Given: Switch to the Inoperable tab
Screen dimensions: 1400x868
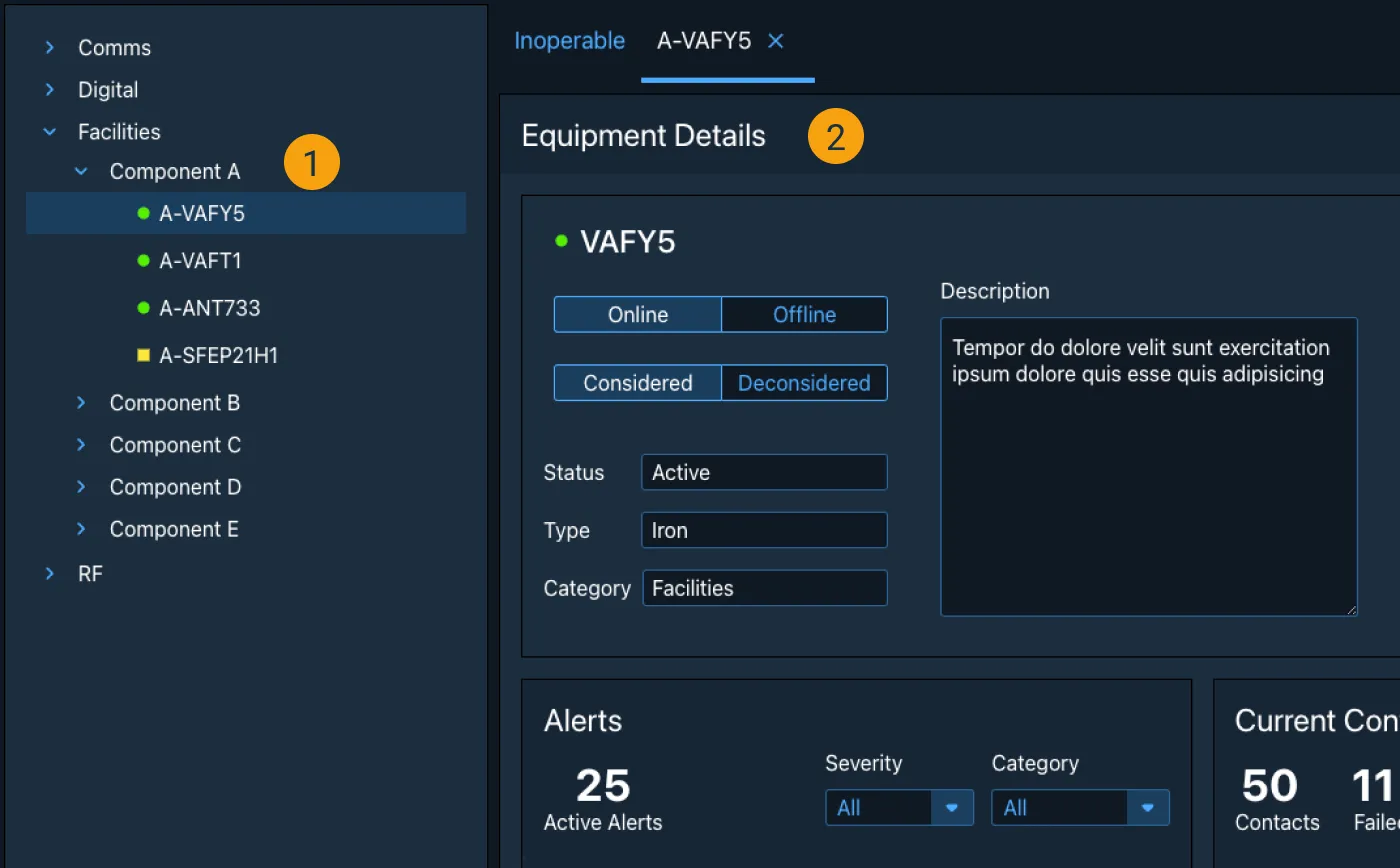Looking at the screenshot, I should click(x=569, y=41).
